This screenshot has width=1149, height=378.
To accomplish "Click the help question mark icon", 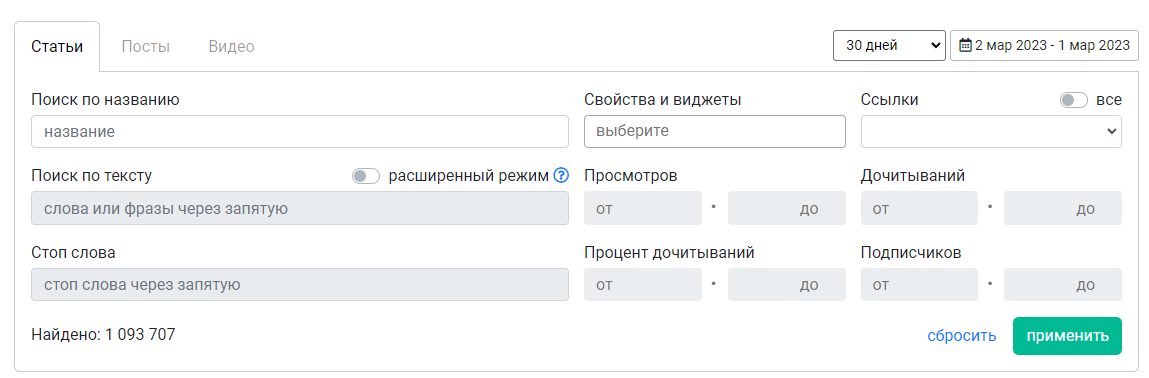I will click(561, 176).
